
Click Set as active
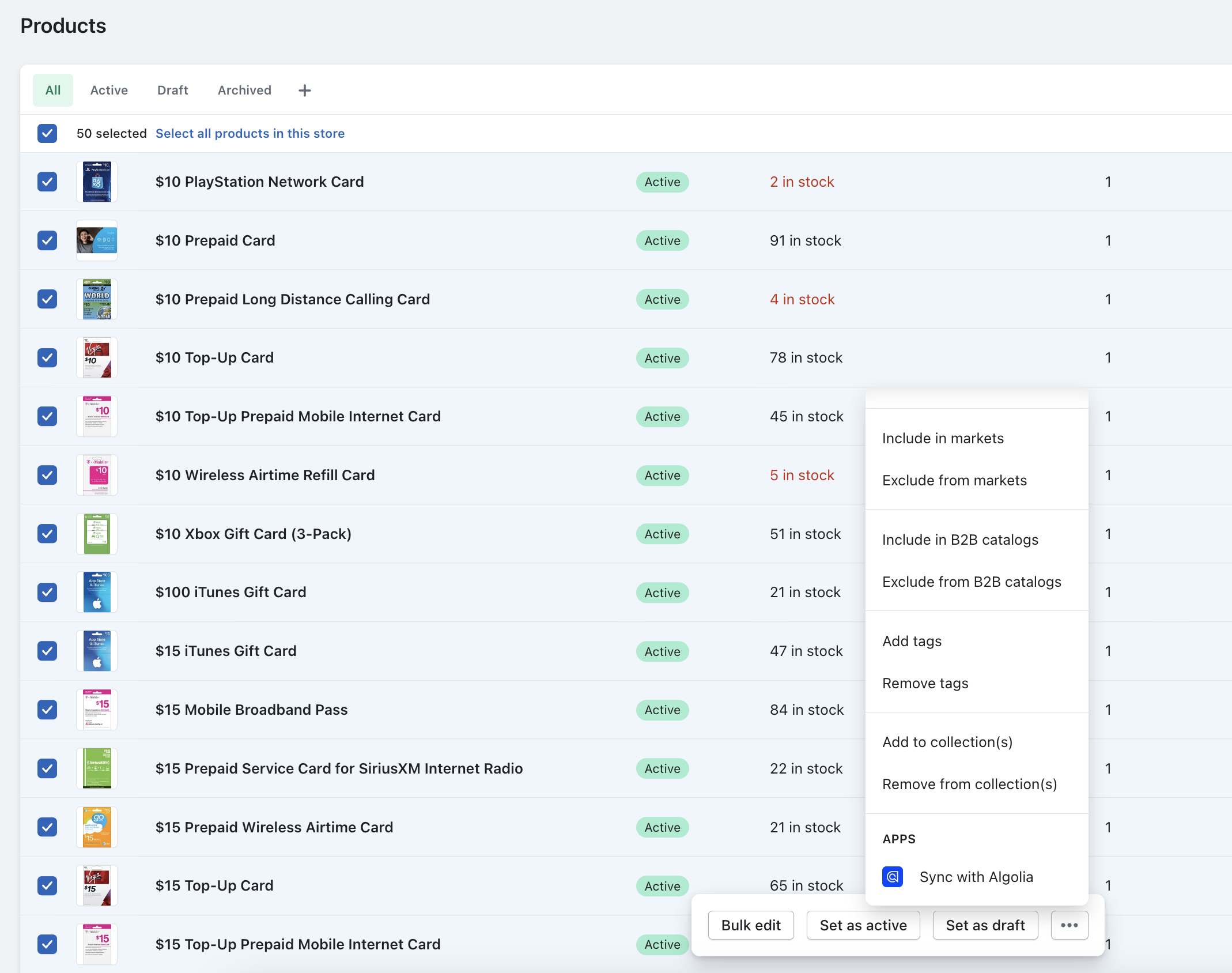coord(863,925)
